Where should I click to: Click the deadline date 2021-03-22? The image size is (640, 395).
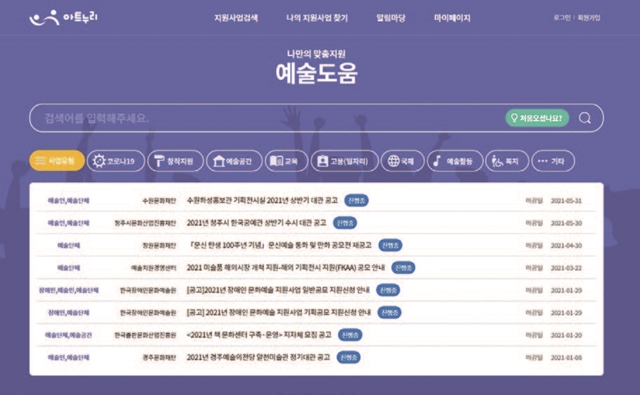(566, 268)
